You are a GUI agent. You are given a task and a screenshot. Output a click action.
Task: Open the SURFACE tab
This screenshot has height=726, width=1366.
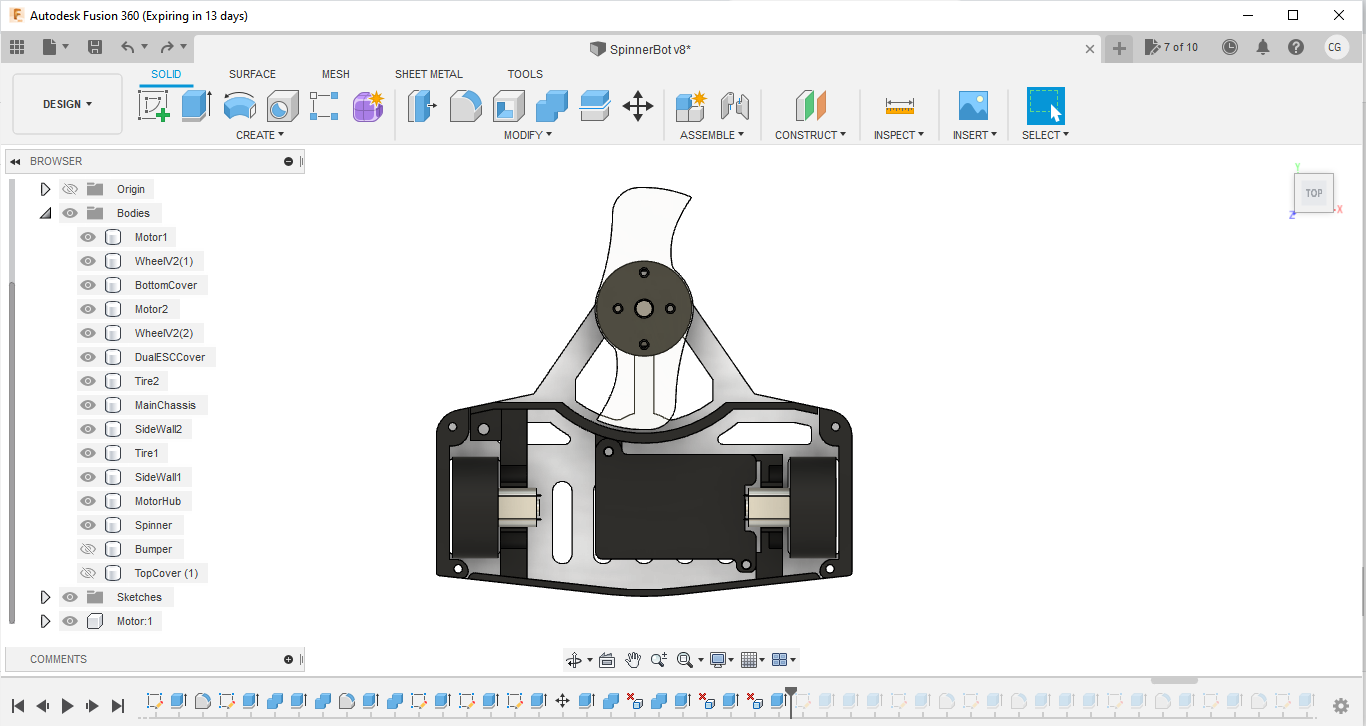tap(252, 74)
